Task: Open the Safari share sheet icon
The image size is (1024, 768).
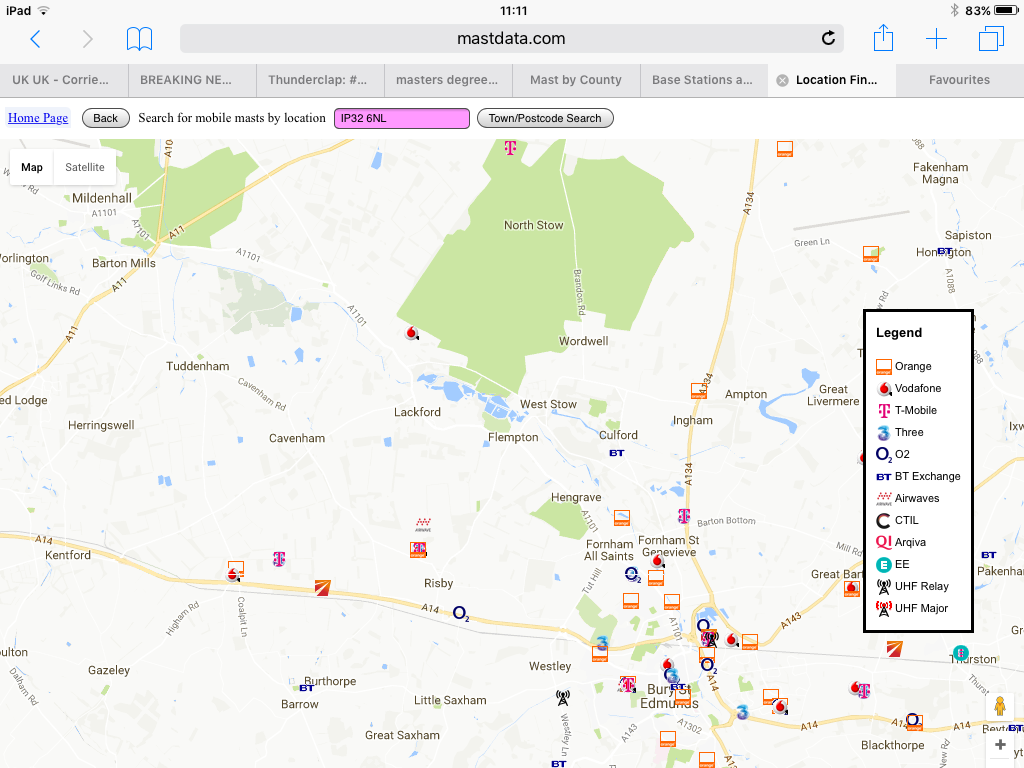Action: click(x=883, y=39)
